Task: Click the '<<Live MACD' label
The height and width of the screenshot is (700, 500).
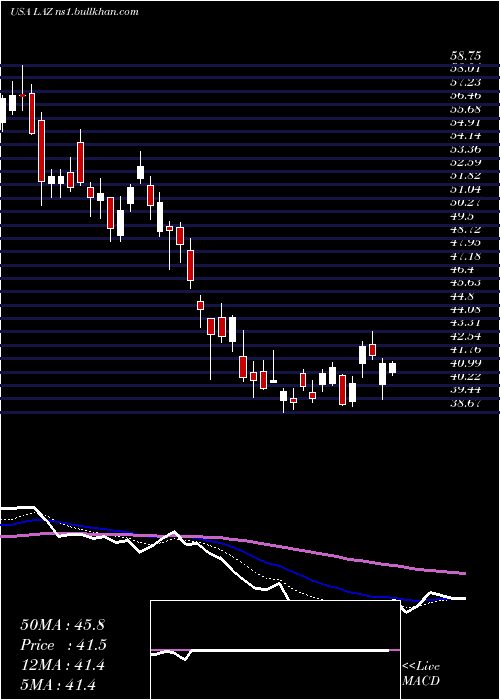Action: (421, 674)
